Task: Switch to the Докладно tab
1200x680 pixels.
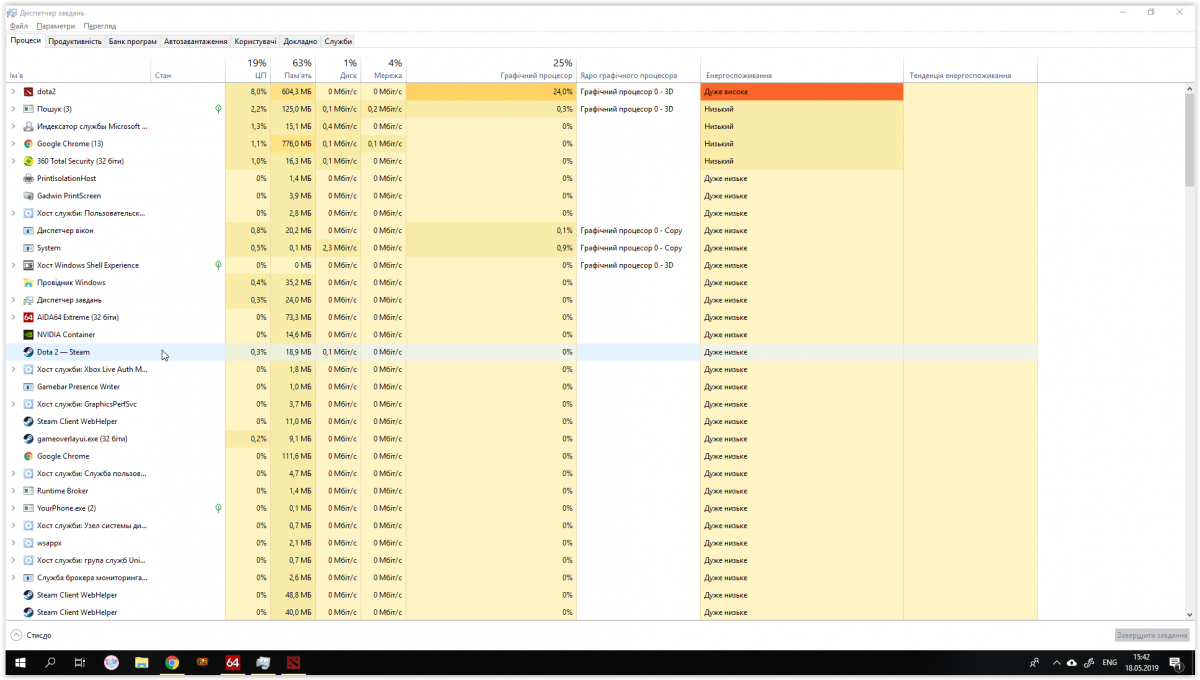Action: tap(300, 41)
